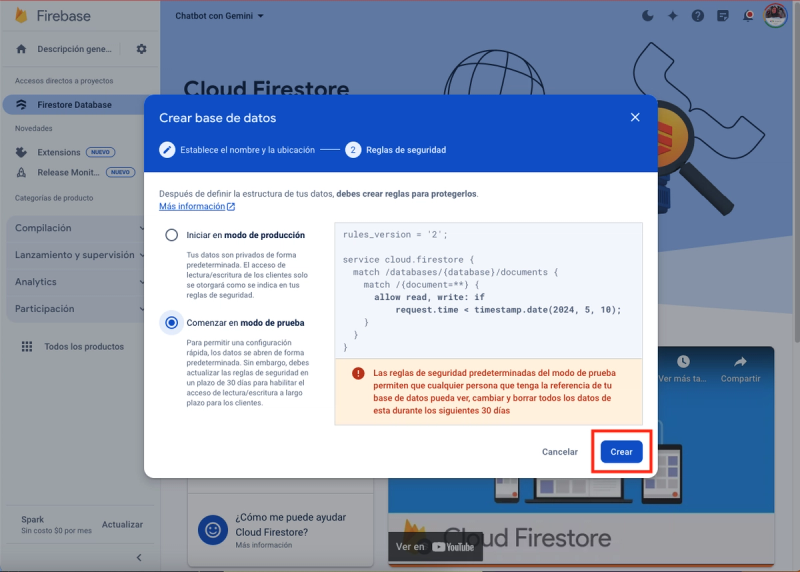Click Ver en YouTube button
800x572 pixels.
pos(435,547)
